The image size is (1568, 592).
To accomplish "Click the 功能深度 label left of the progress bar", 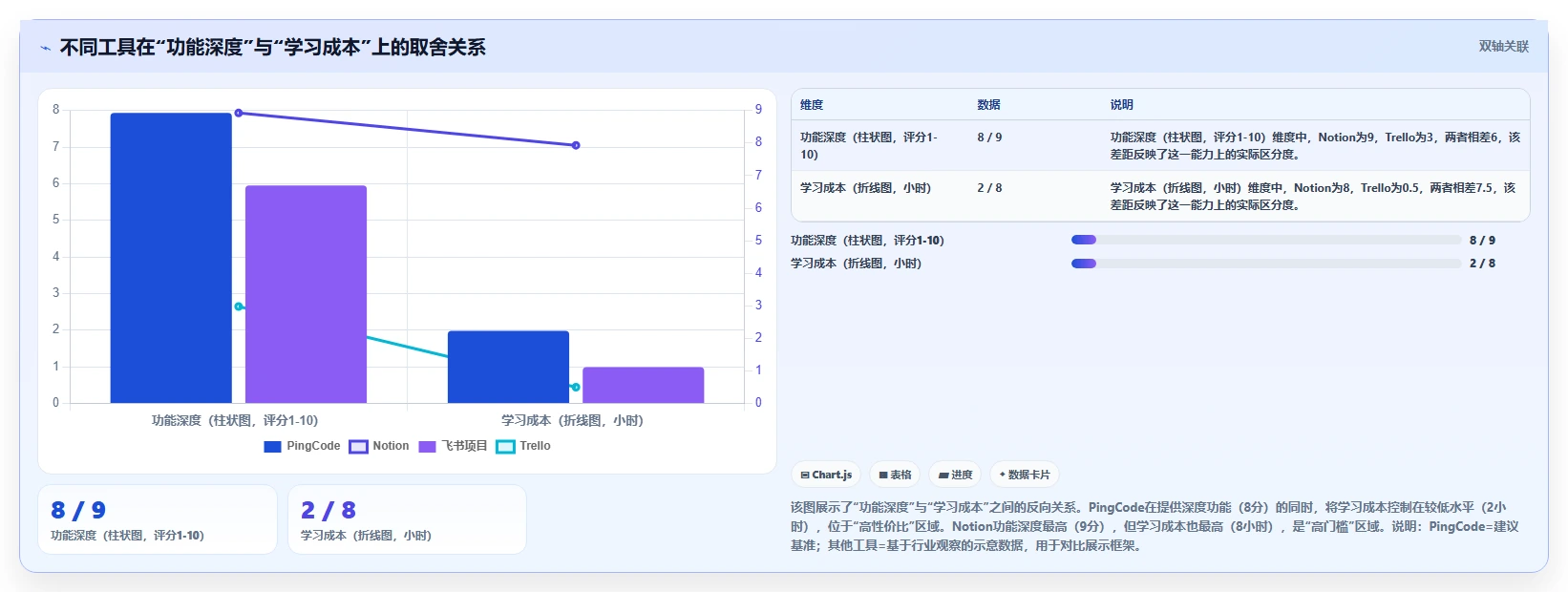I will (867, 241).
